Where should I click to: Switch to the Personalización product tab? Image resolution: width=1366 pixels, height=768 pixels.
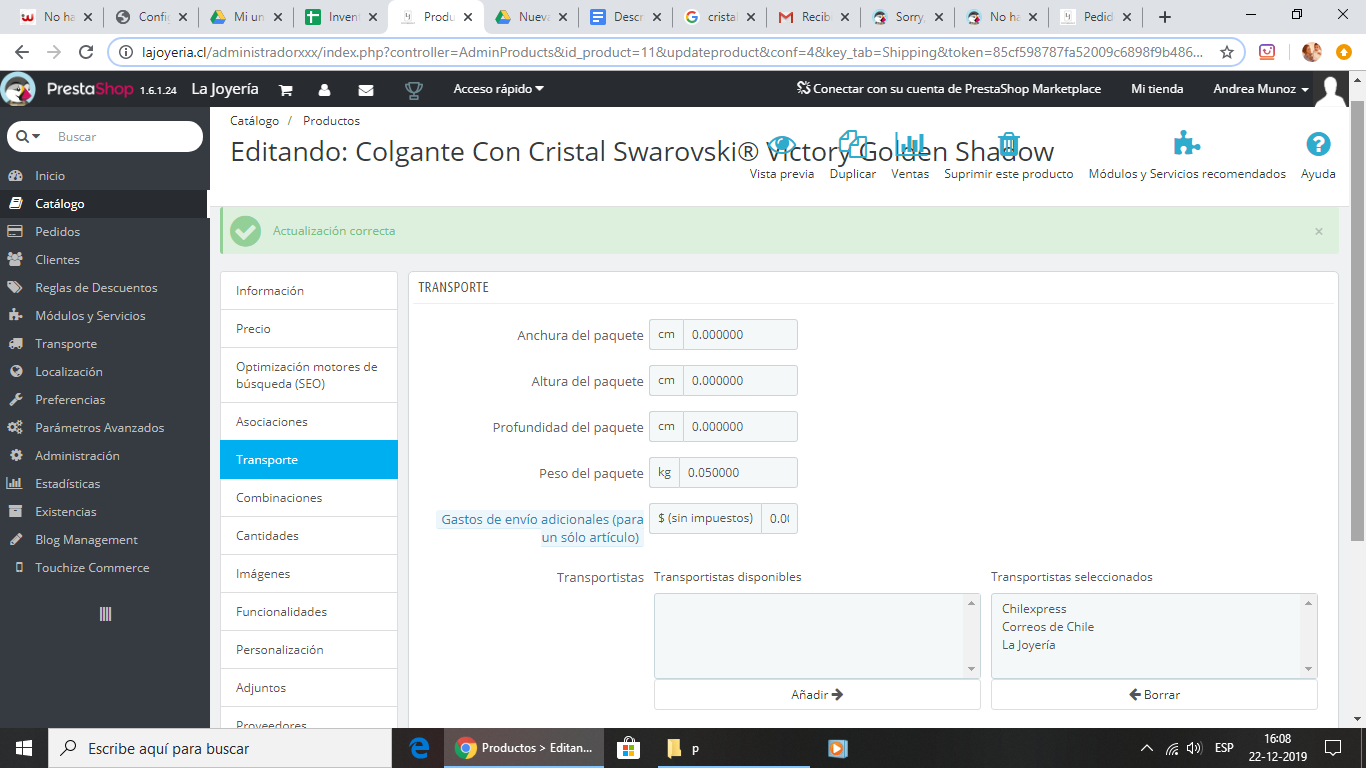click(309, 650)
